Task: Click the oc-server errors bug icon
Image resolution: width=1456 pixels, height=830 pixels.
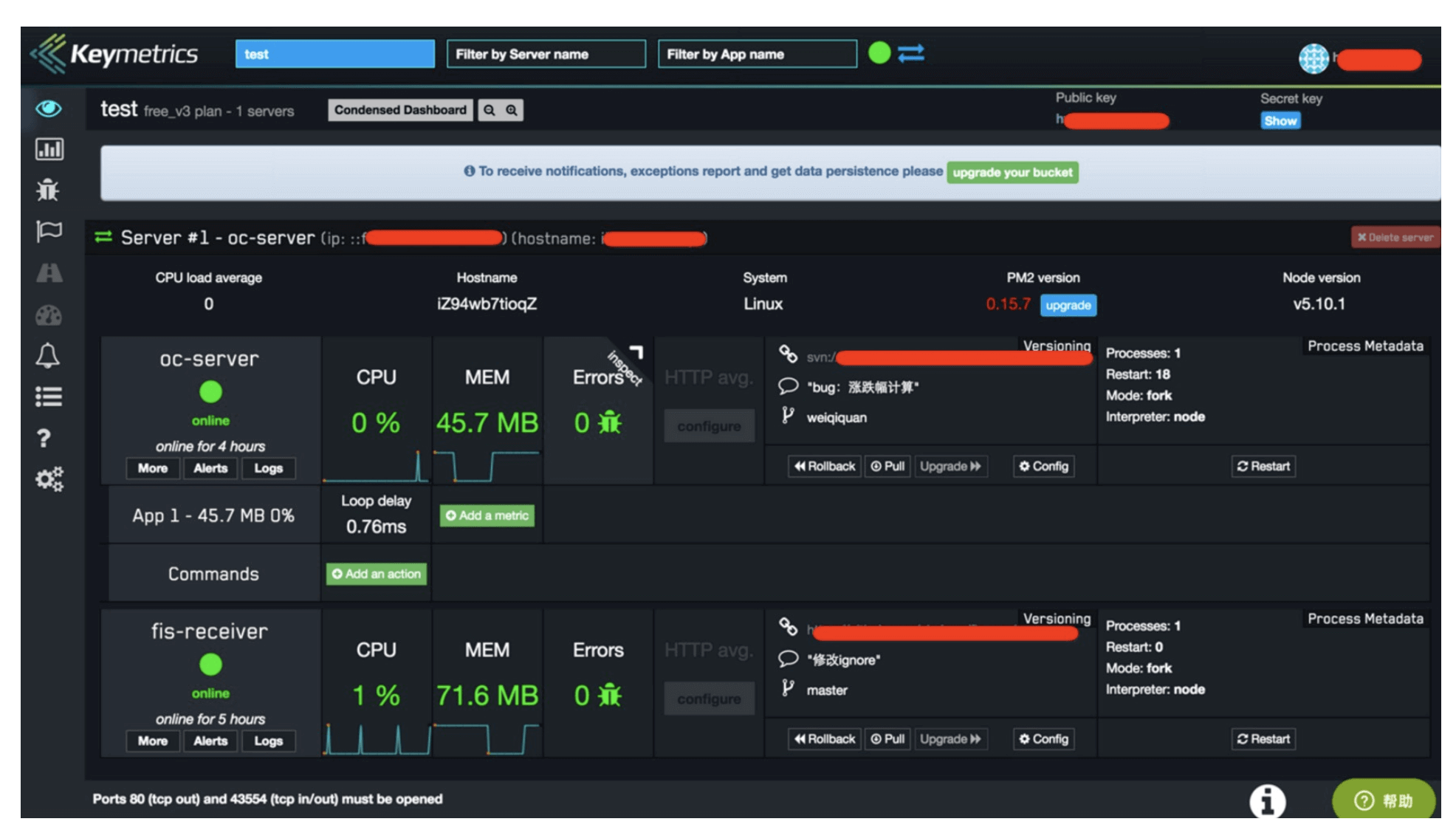Action: [610, 423]
